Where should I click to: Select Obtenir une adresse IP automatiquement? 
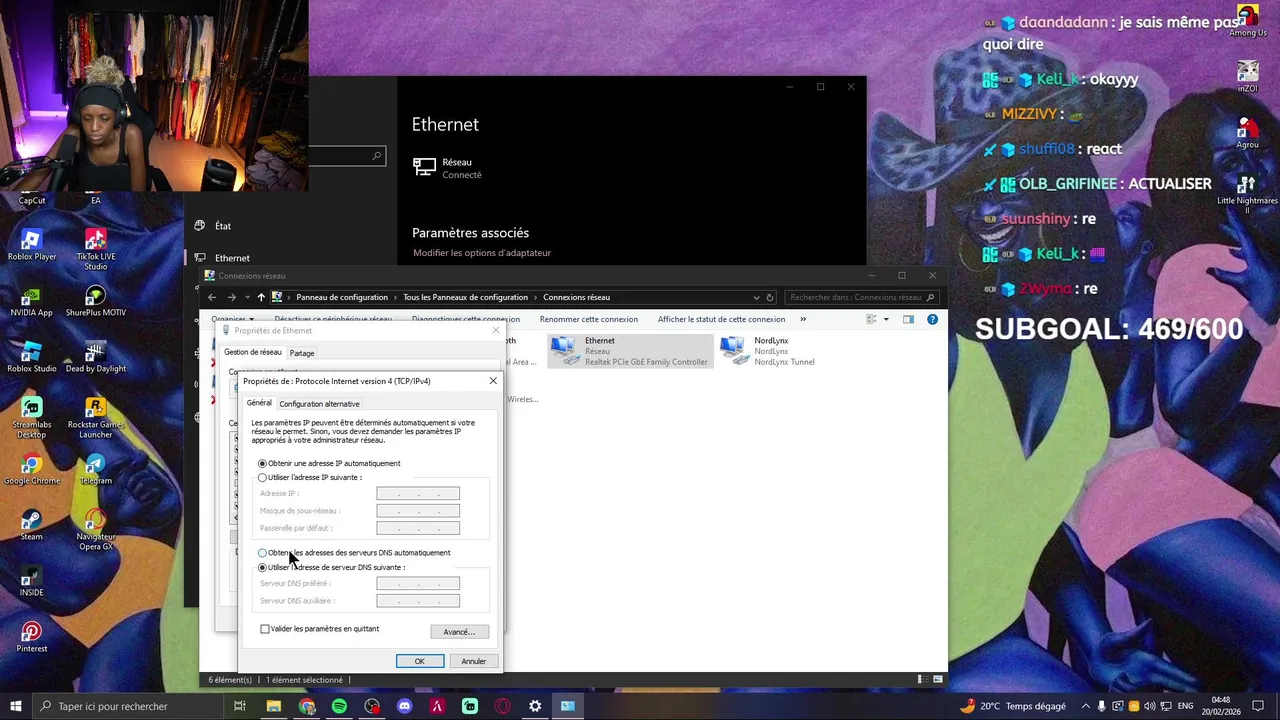(x=329, y=463)
